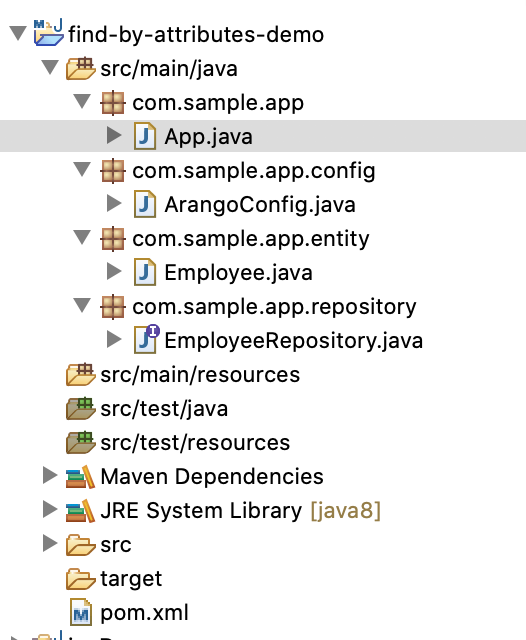Click the src/test/resources folder icon
The image size is (526, 640).
(x=80, y=442)
